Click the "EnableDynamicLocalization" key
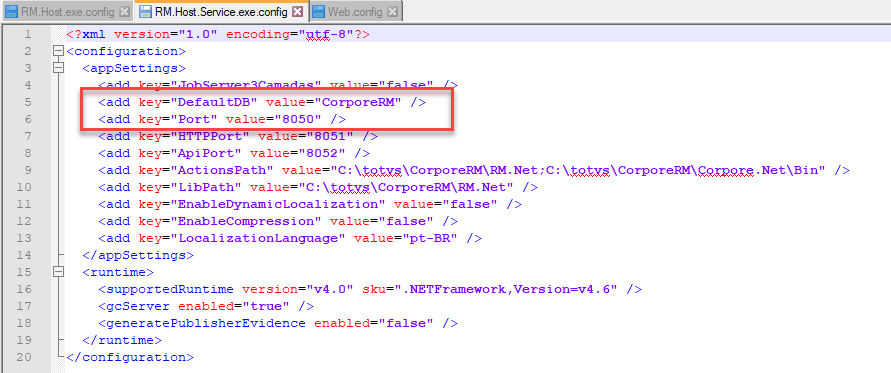Image resolution: width=891 pixels, height=373 pixels. coord(278,204)
